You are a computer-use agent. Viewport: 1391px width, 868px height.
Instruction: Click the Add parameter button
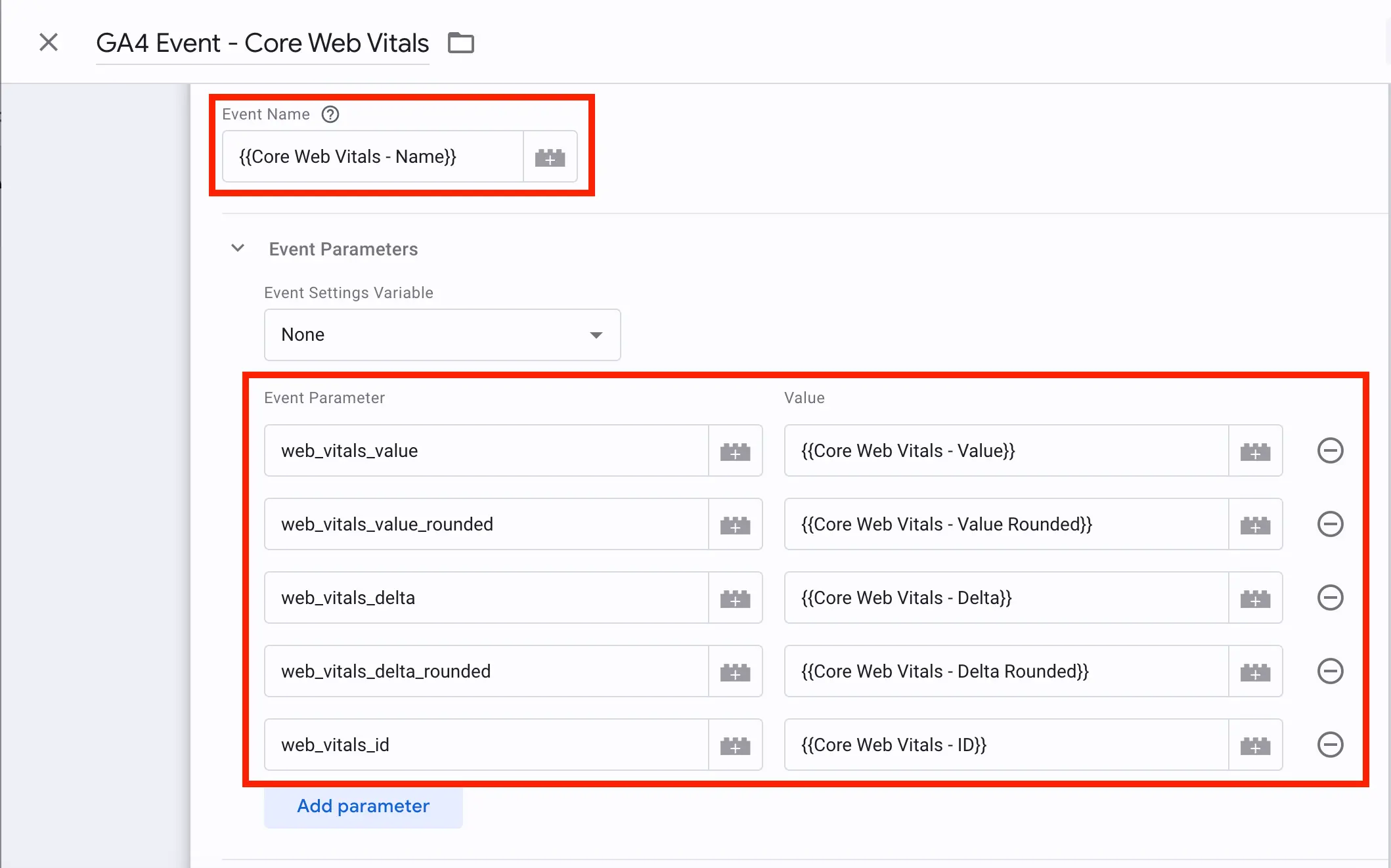363,806
